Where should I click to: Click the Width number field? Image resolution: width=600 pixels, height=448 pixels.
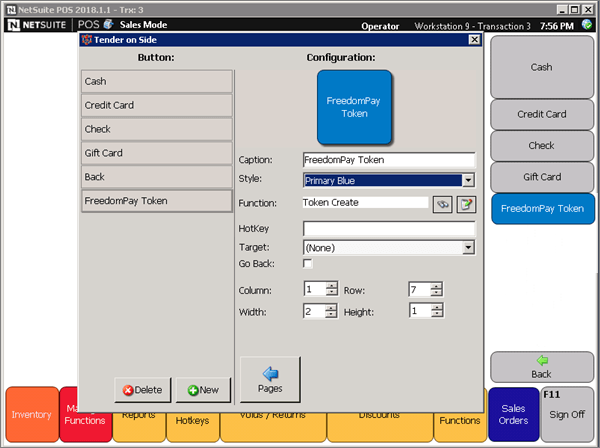point(315,311)
